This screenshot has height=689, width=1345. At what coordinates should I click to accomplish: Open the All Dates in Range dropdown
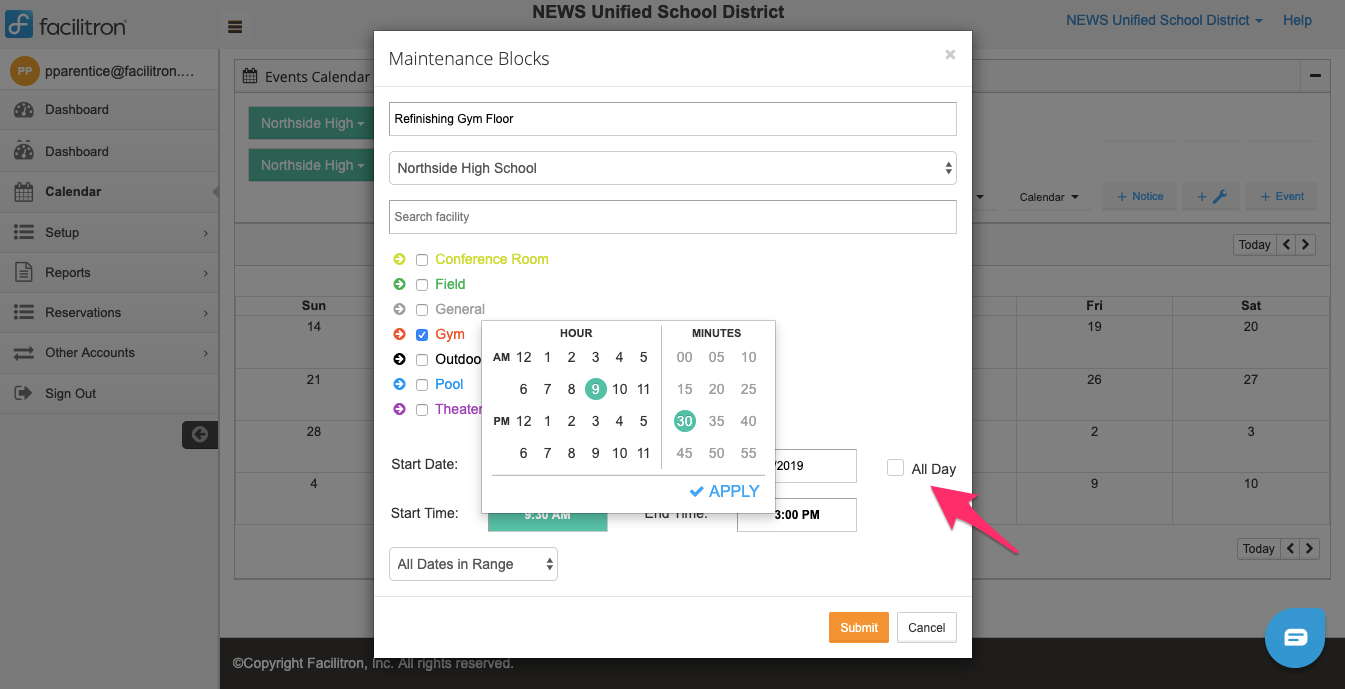coord(473,564)
